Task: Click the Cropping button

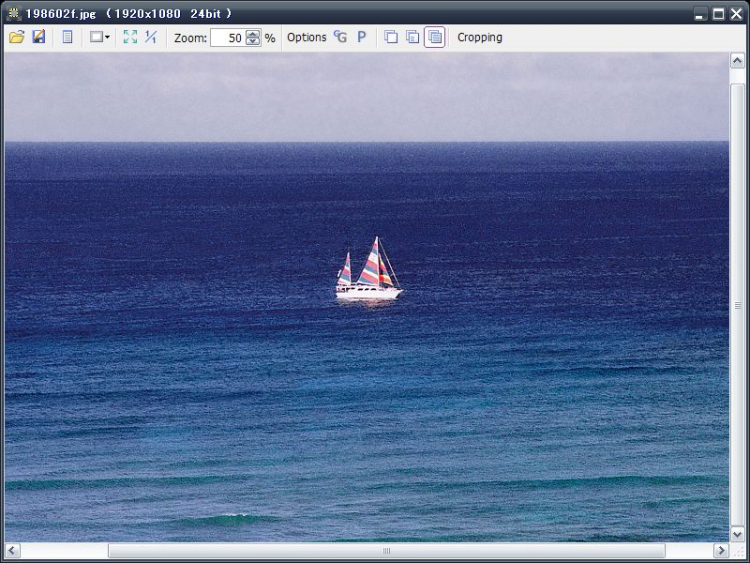Action: pos(480,37)
